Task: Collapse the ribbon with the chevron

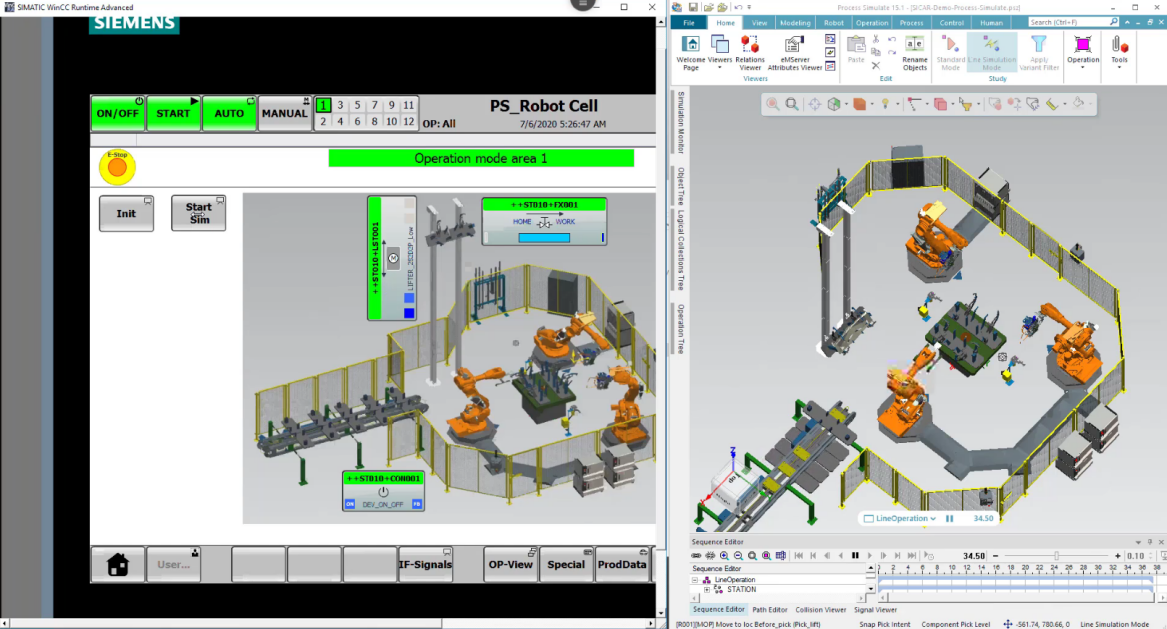Action: pos(1127,22)
